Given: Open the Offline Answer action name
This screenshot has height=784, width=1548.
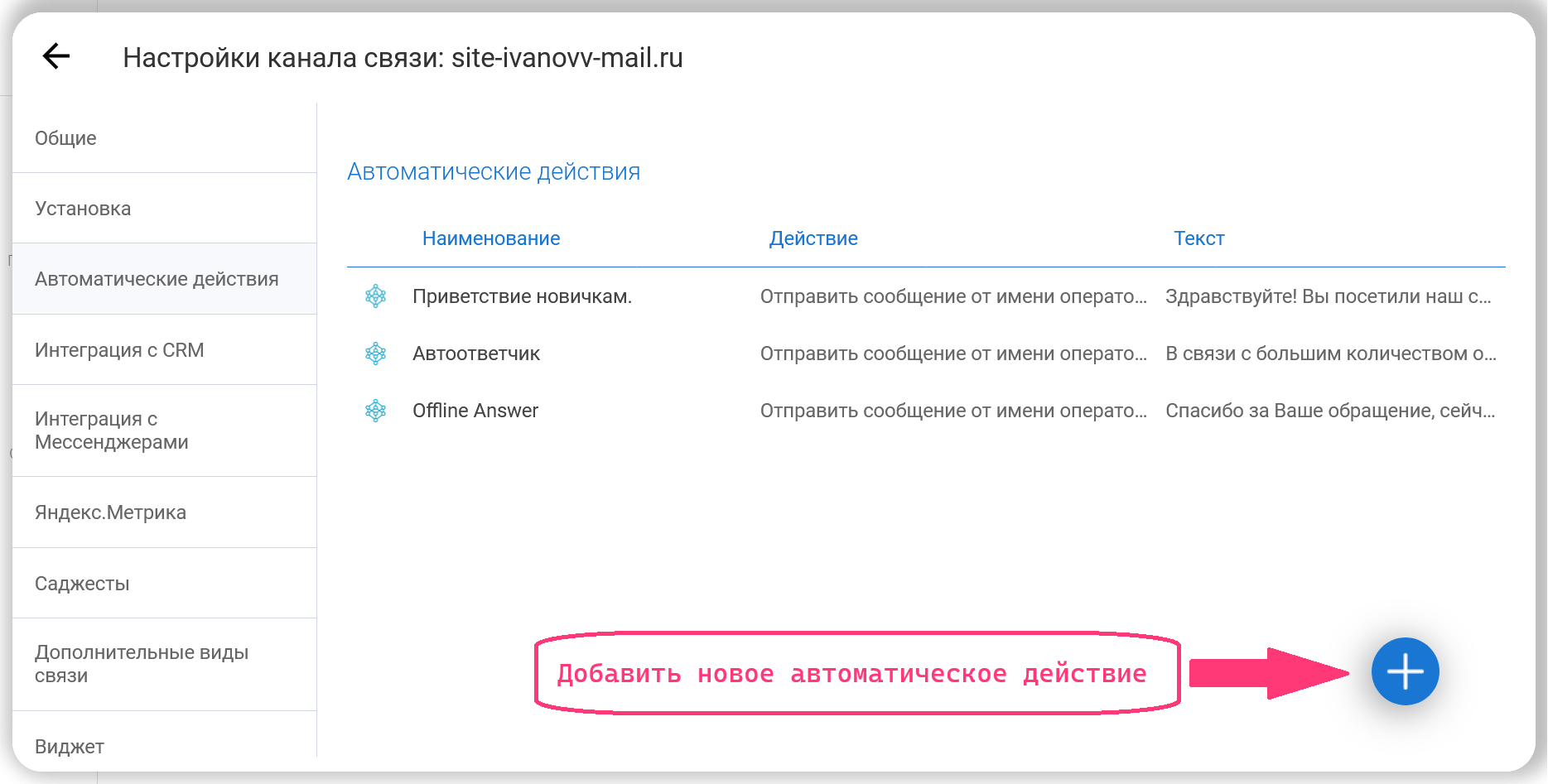Looking at the screenshot, I should 475,411.
